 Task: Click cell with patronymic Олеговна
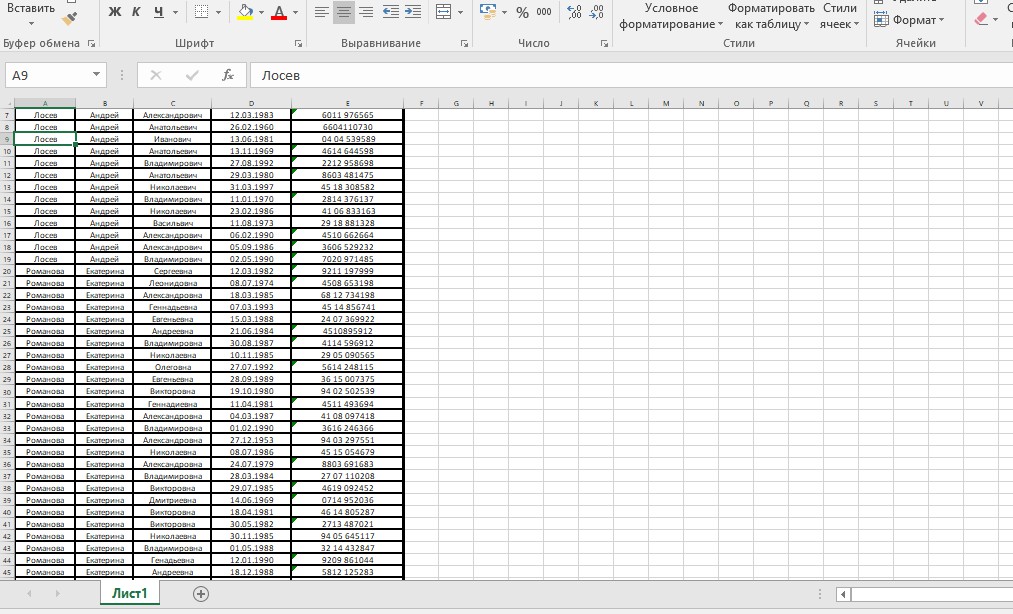(x=172, y=367)
